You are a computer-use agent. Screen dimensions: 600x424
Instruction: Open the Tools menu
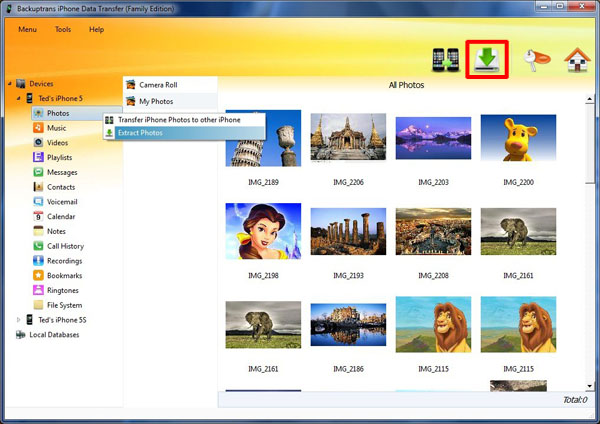click(x=63, y=29)
